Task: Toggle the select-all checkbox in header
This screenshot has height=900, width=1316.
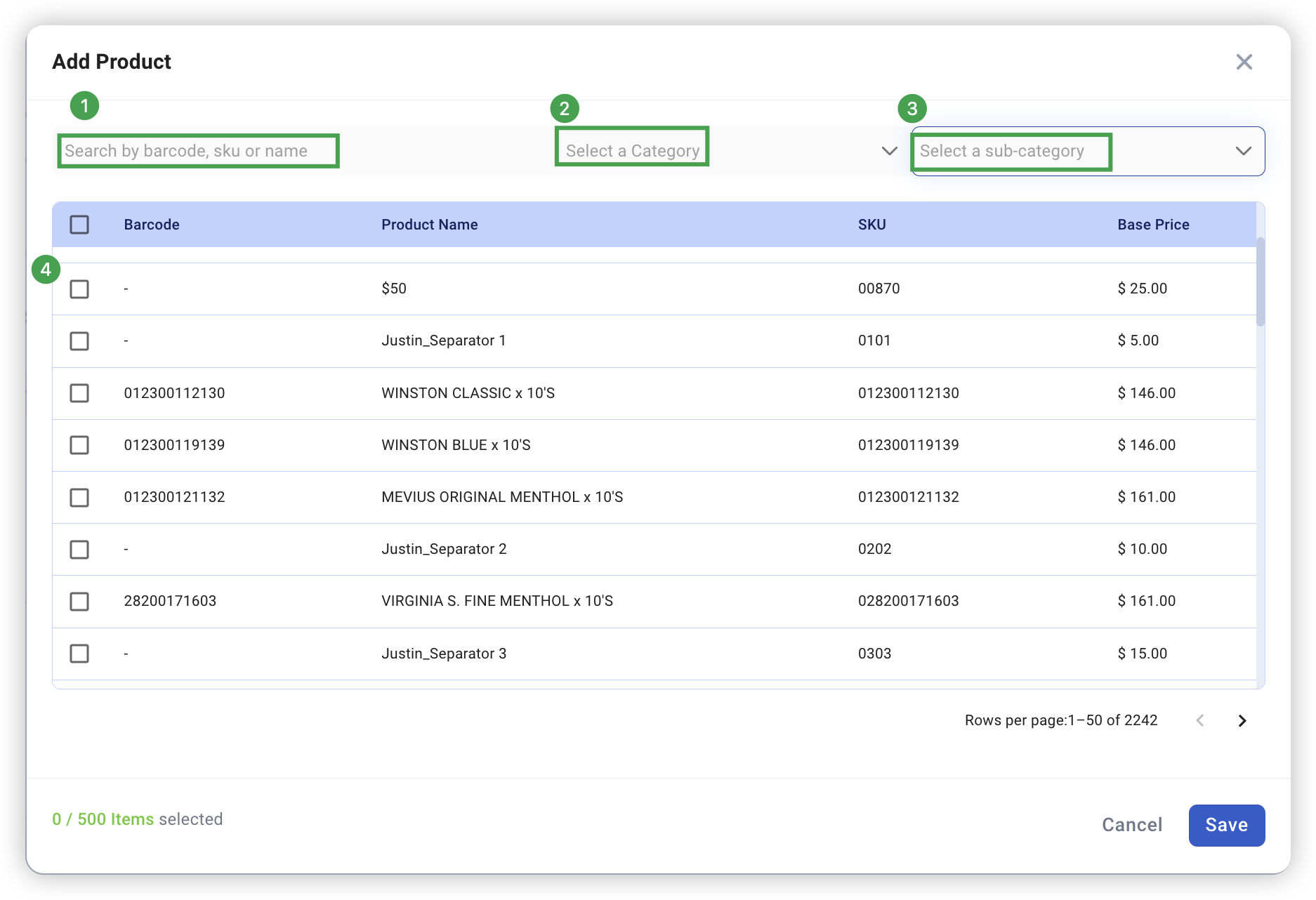Action: tap(79, 225)
